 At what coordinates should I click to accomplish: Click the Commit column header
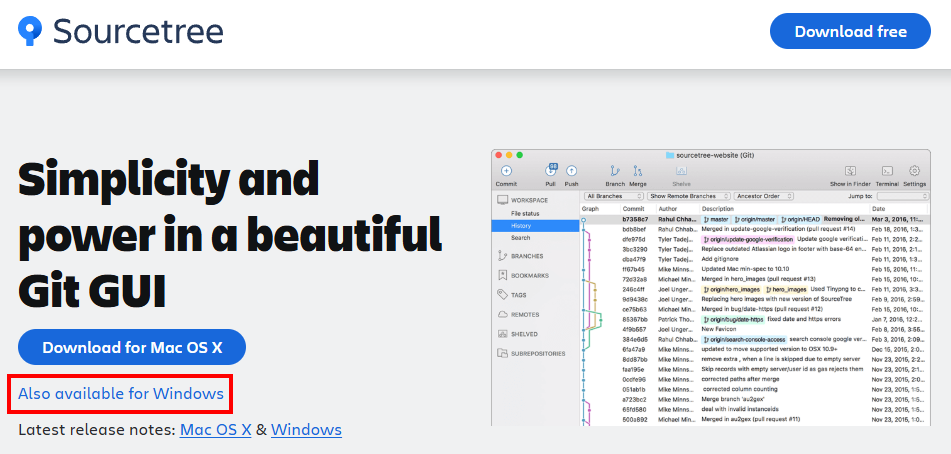pos(633,209)
